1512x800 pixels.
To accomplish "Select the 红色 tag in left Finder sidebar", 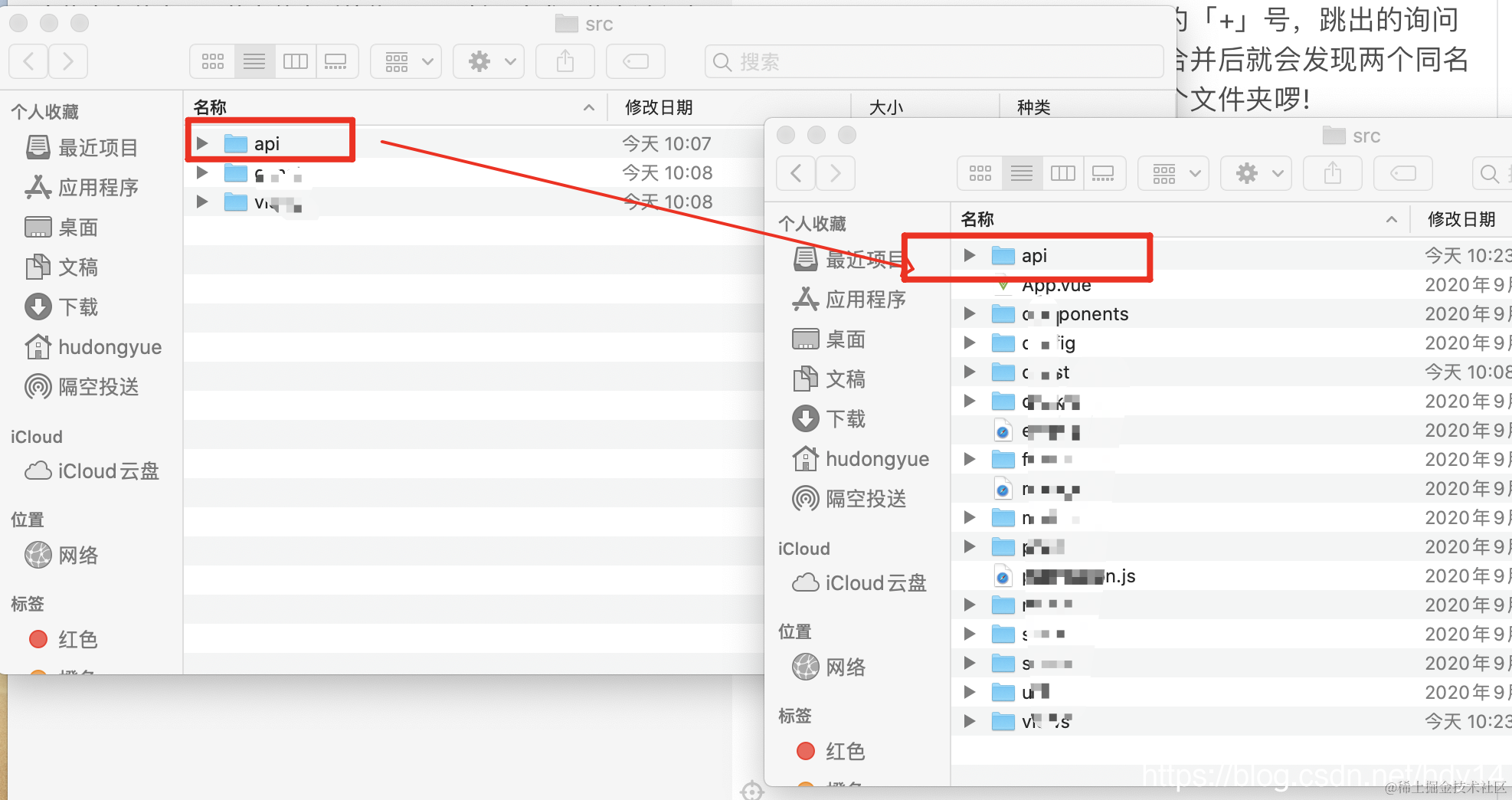I will 63,639.
